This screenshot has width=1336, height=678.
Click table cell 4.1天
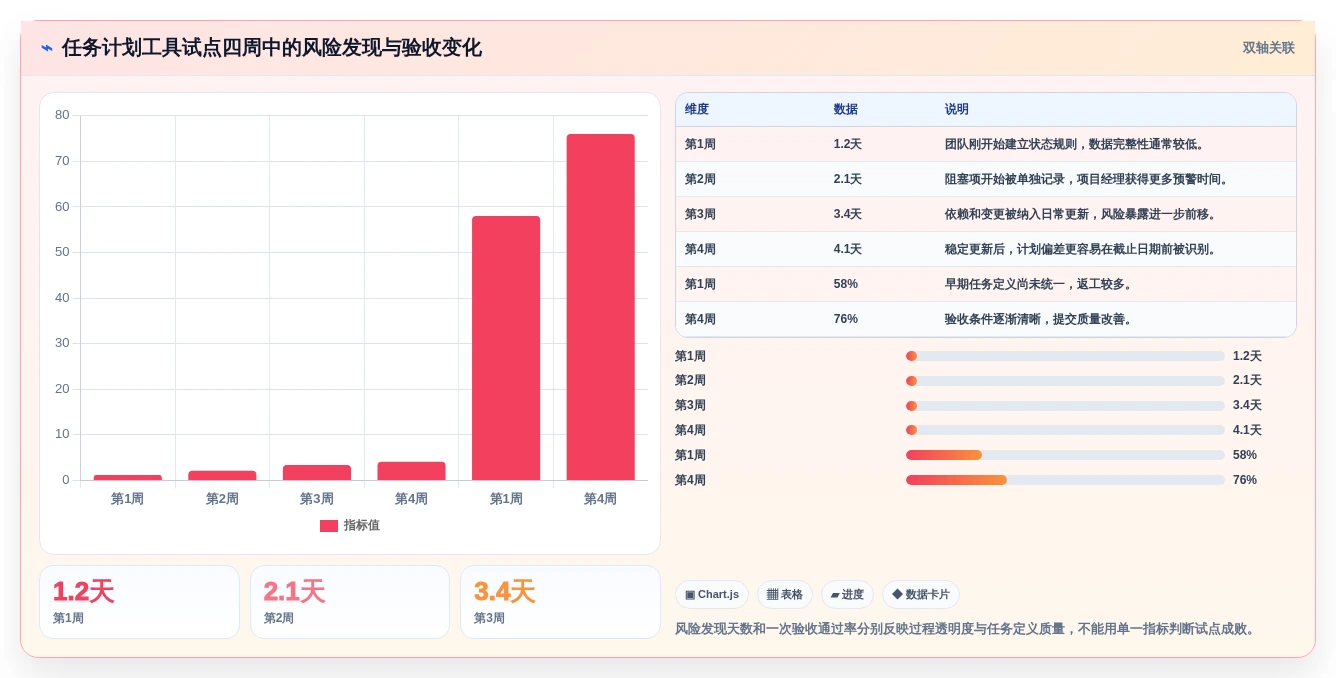pos(848,250)
